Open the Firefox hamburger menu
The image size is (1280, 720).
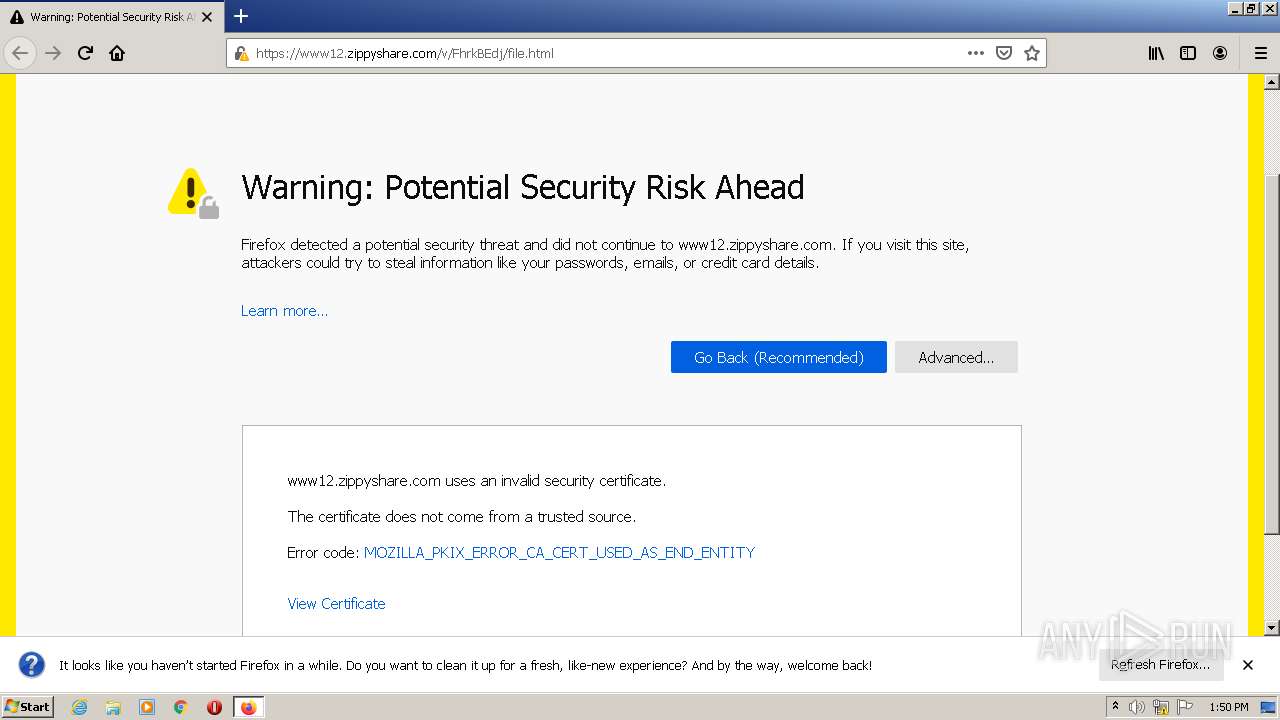(x=1260, y=53)
